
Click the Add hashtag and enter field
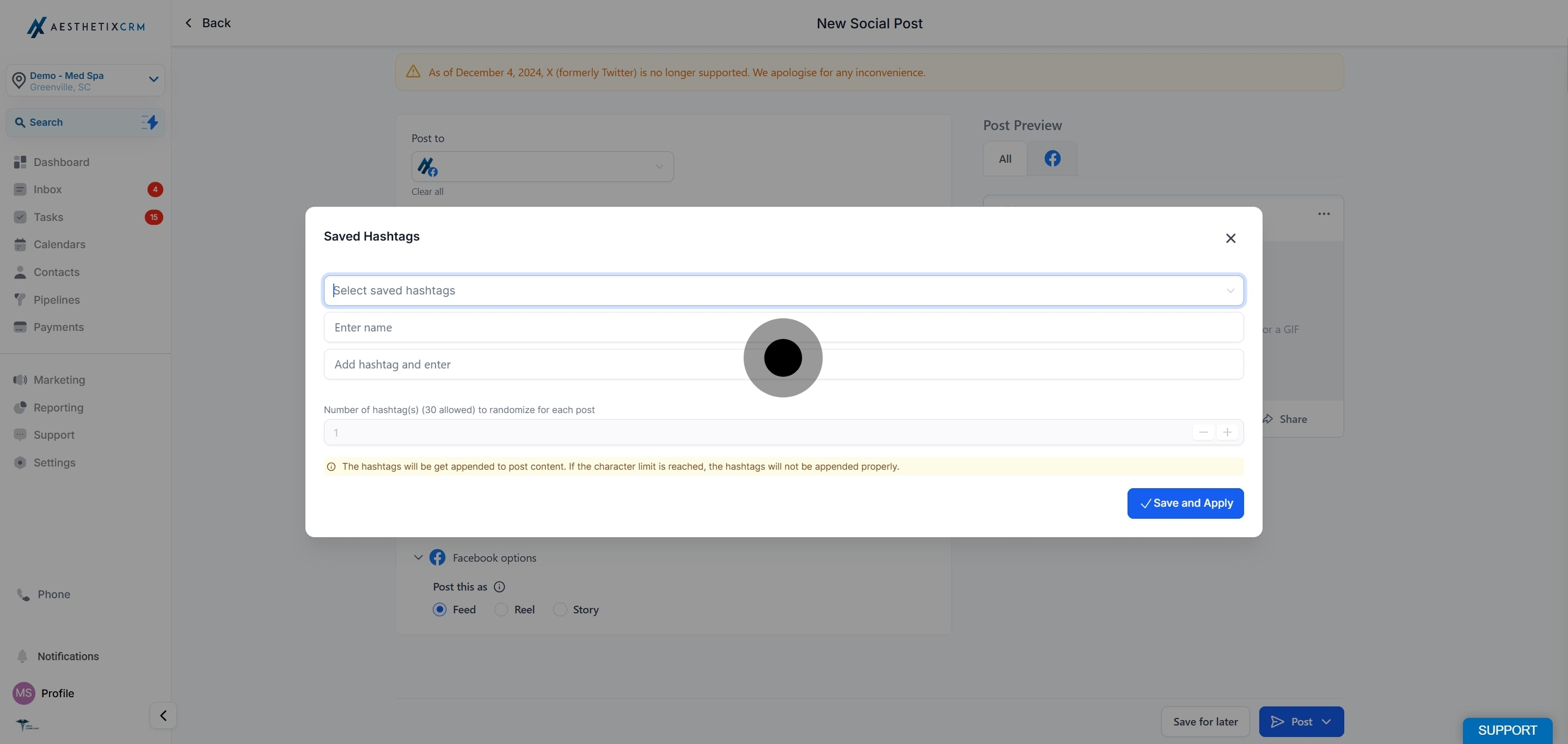(548, 365)
